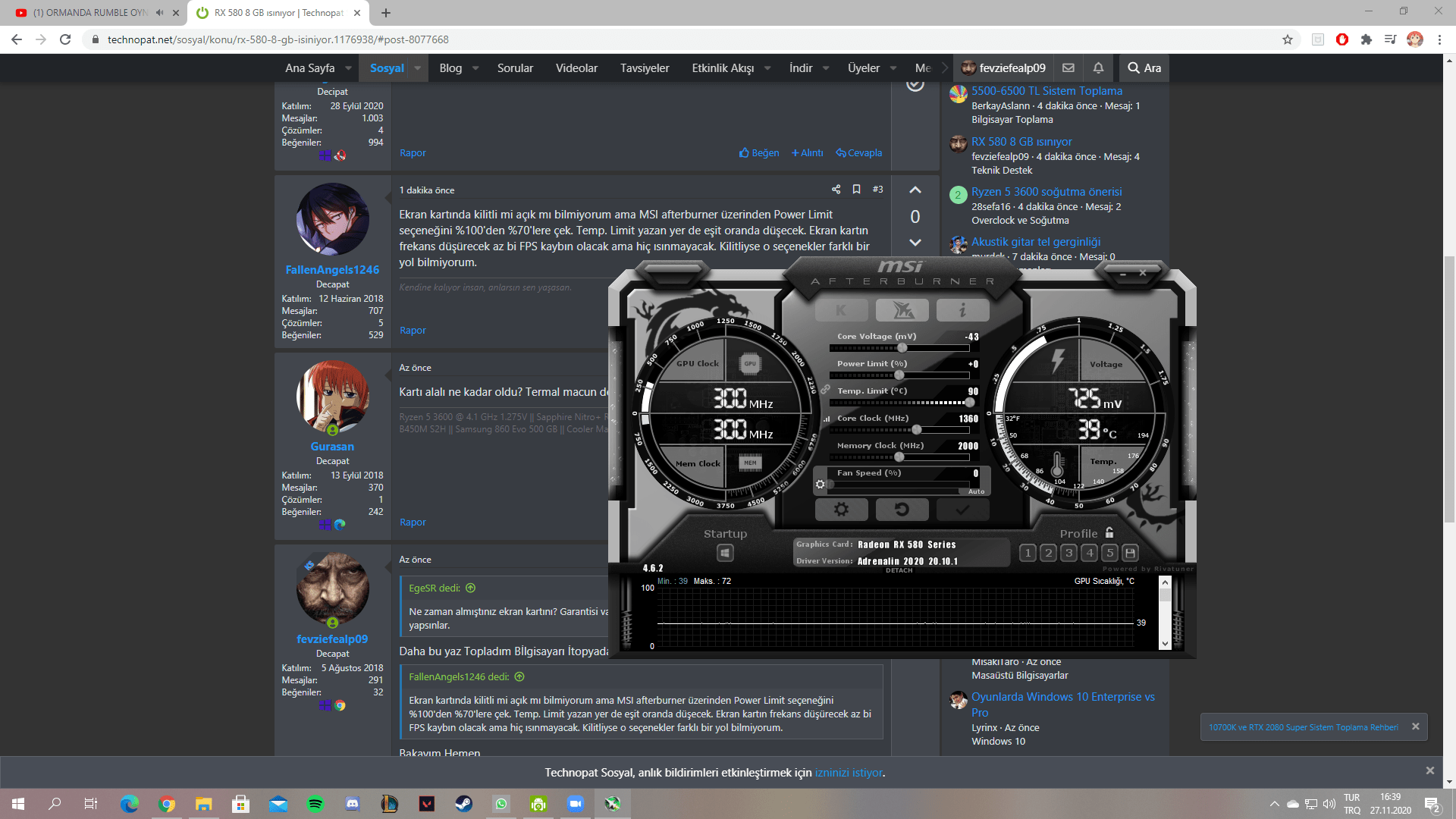Toggle profile lock padlock
The width and height of the screenshot is (1456, 819).
coord(1109,532)
